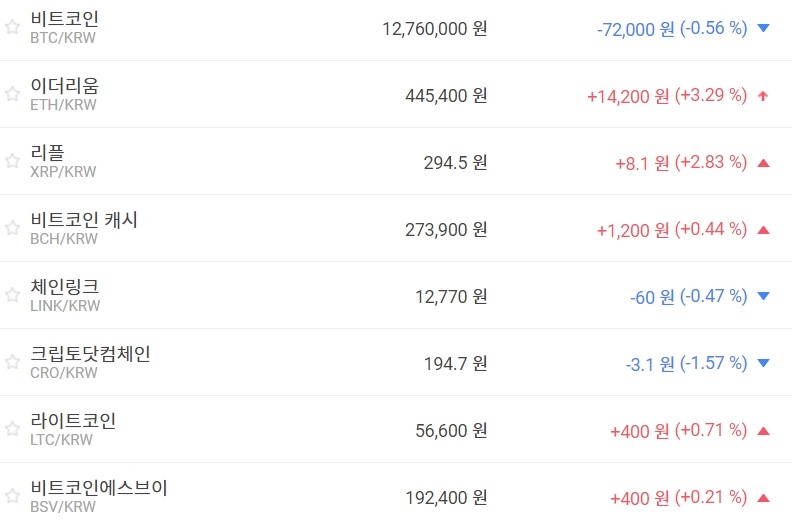Screen dimensions: 792x528
Task: Click the star icon for 비트코인에스브이
Action: tap(12, 496)
